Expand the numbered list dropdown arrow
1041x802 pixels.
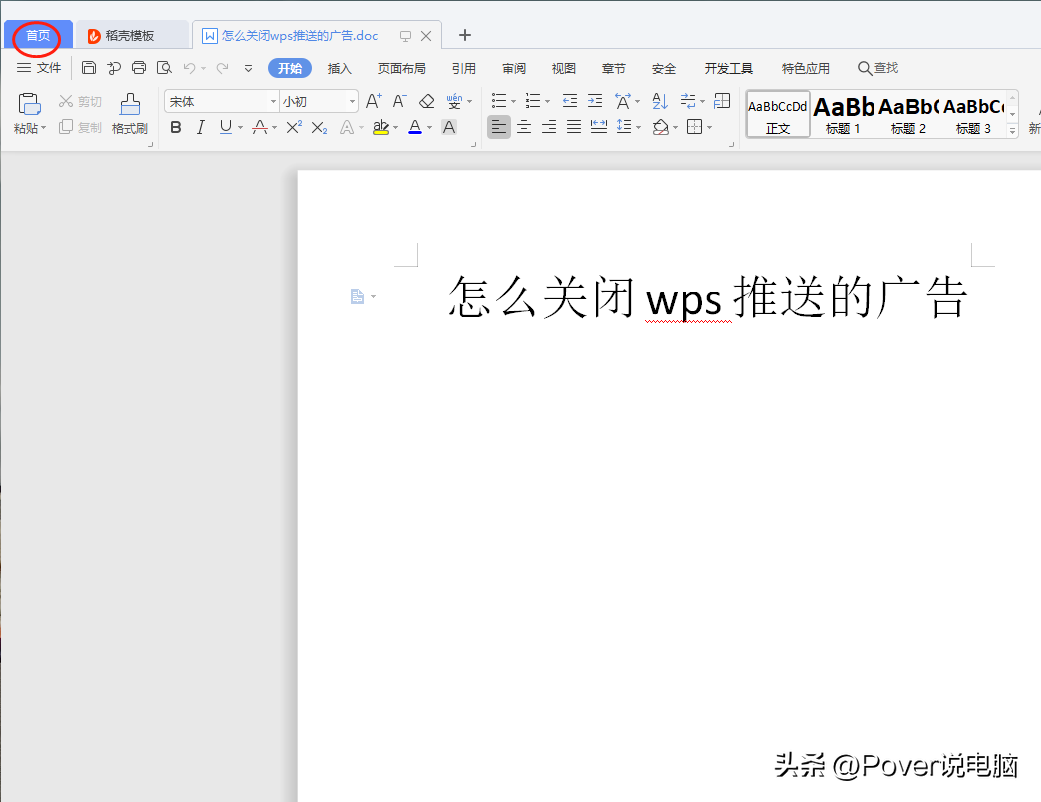pyautogui.click(x=547, y=102)
